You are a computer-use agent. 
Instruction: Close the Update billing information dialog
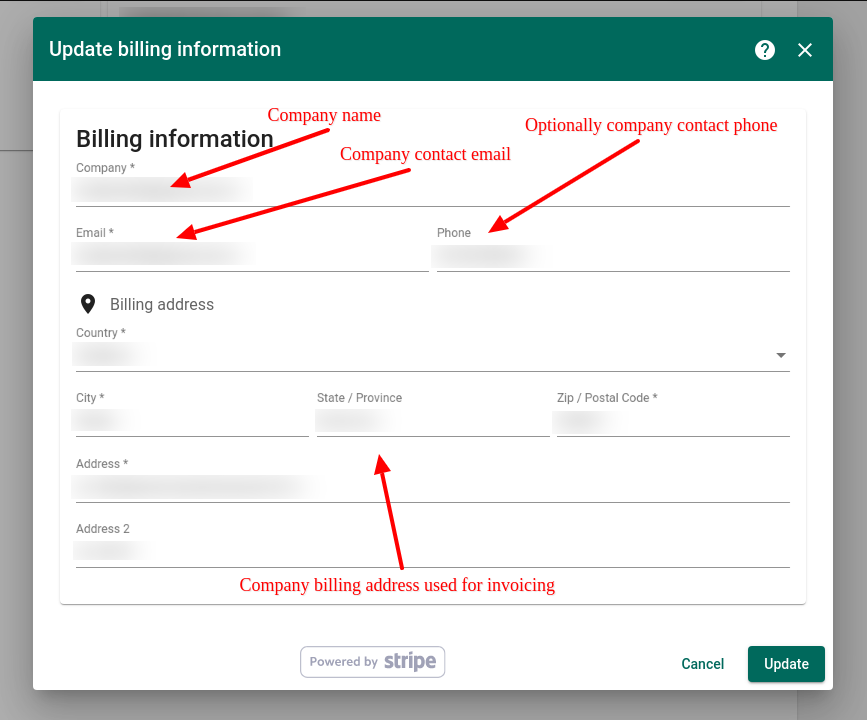805,50
